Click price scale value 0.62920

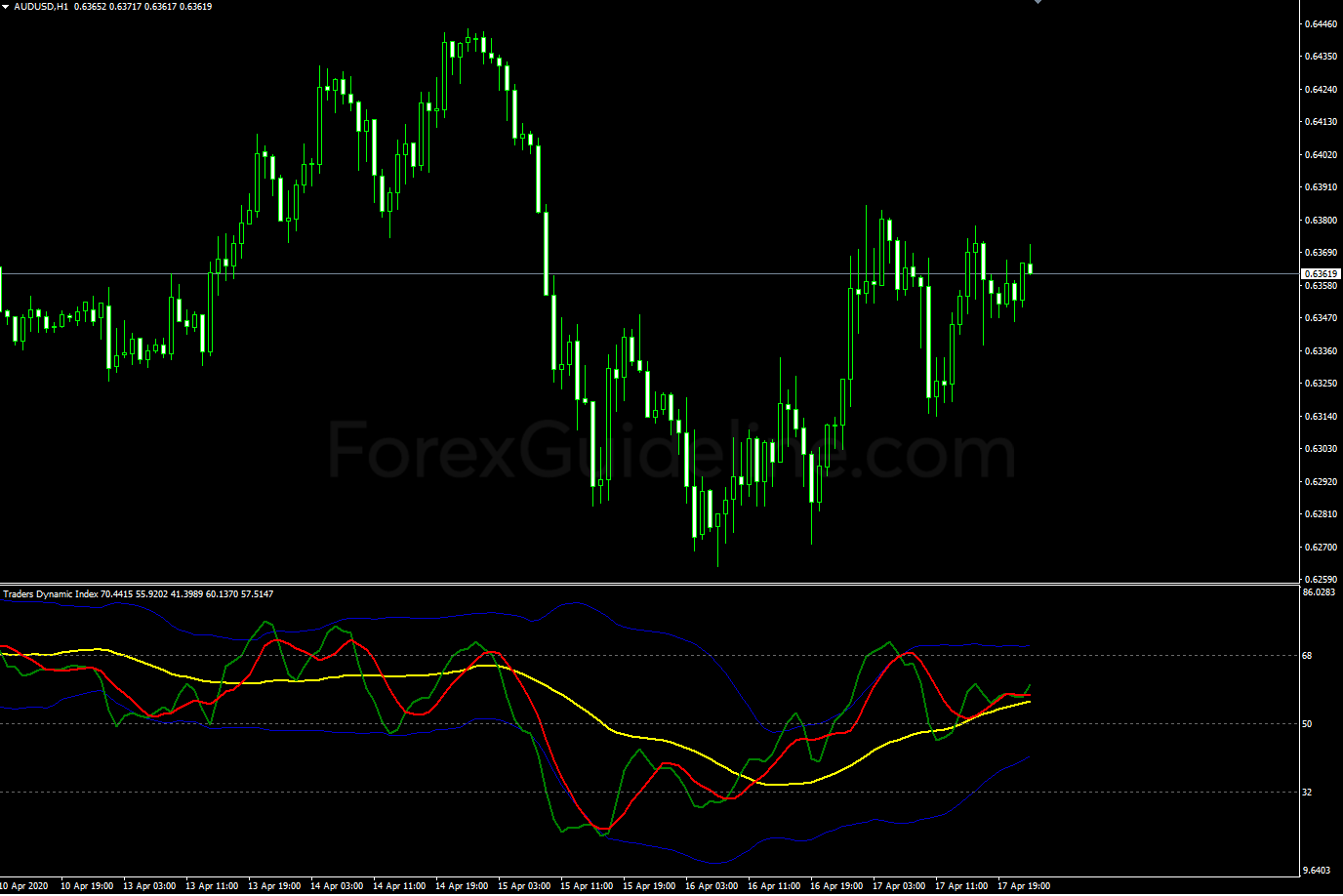coord(1322,481)
